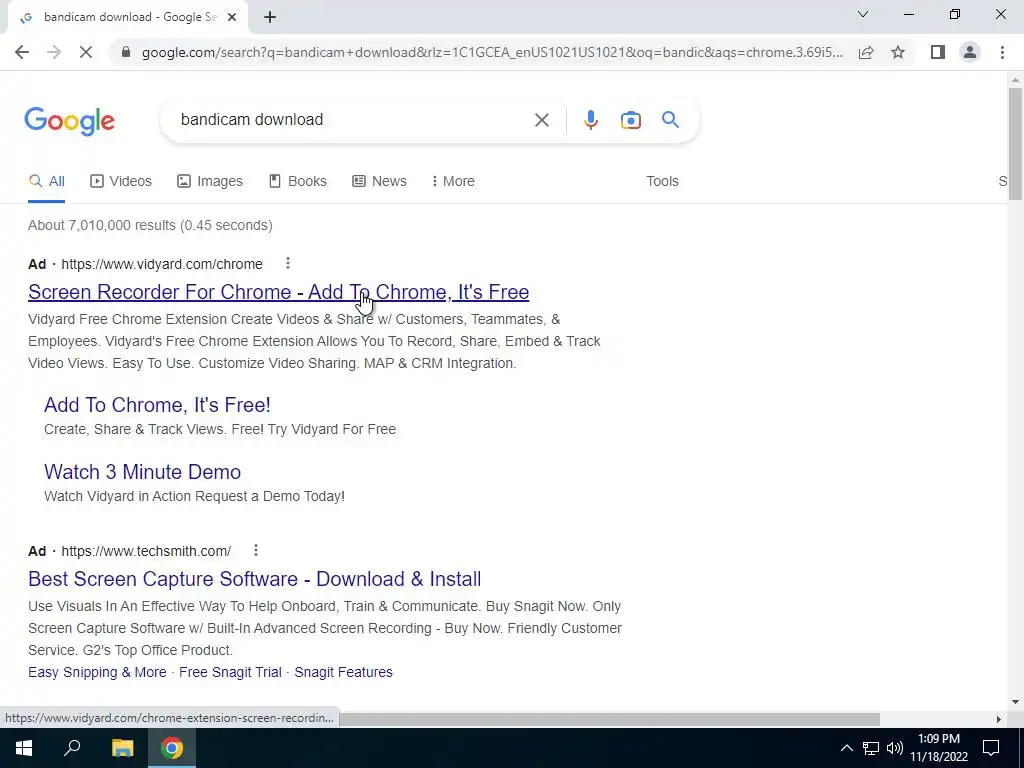This screenshot has width=1024, height=768.
Task: Open the taskbar clock and date
Action: (x=939, y=748)
